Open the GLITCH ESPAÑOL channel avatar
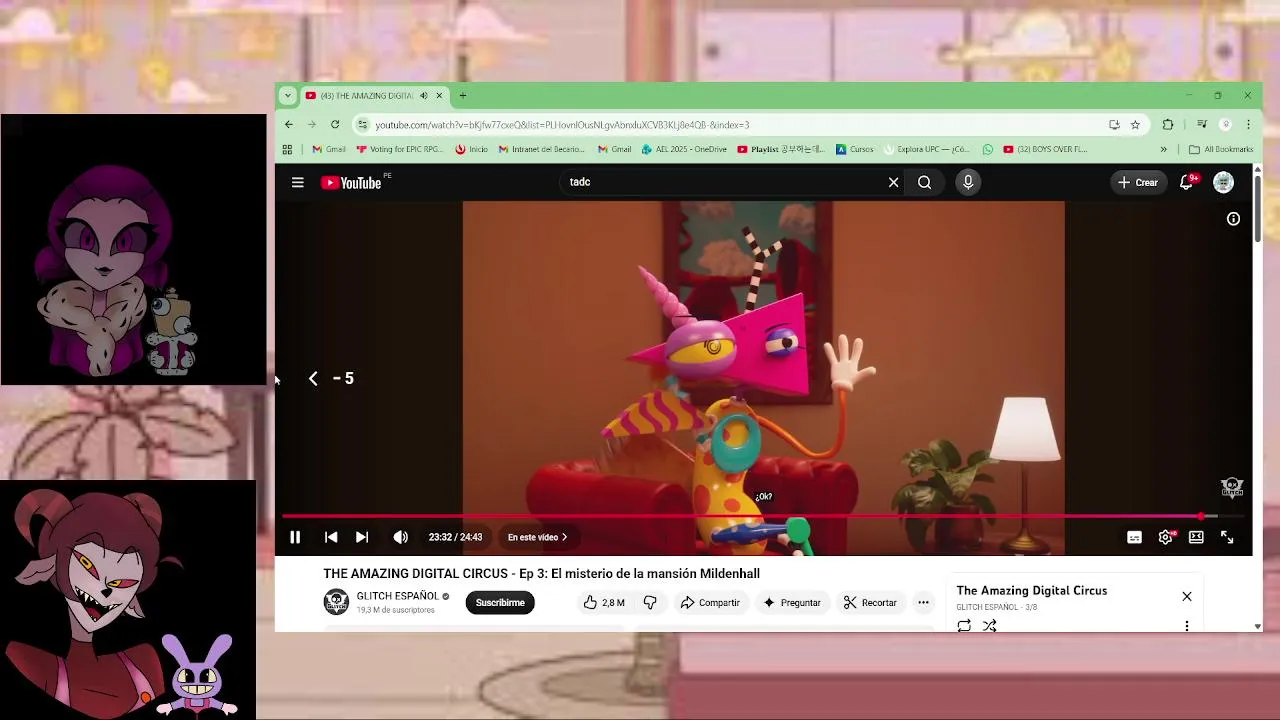This screenshot has height=720, width=1280. click(336, 602)
